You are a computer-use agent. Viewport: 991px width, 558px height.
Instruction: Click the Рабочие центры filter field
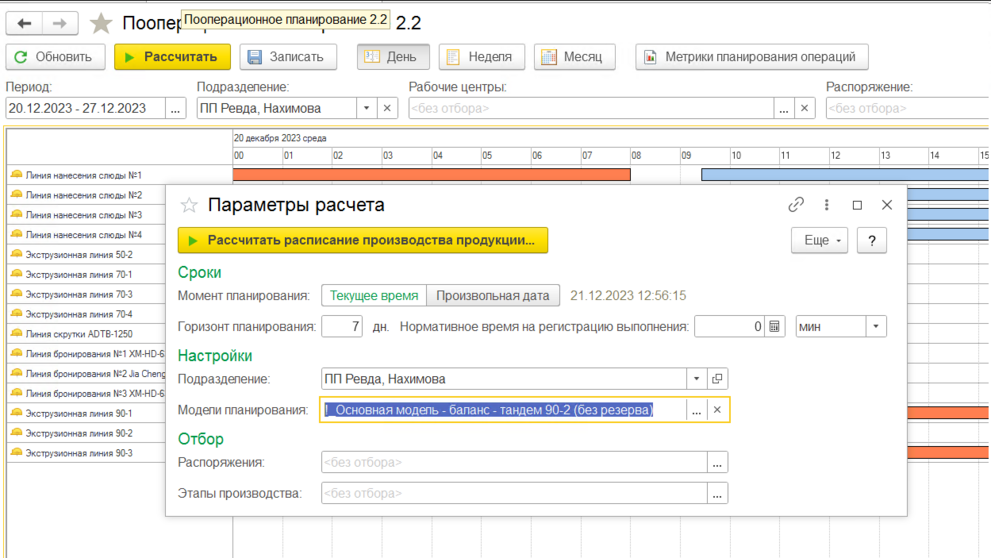(x=591, y=108)
